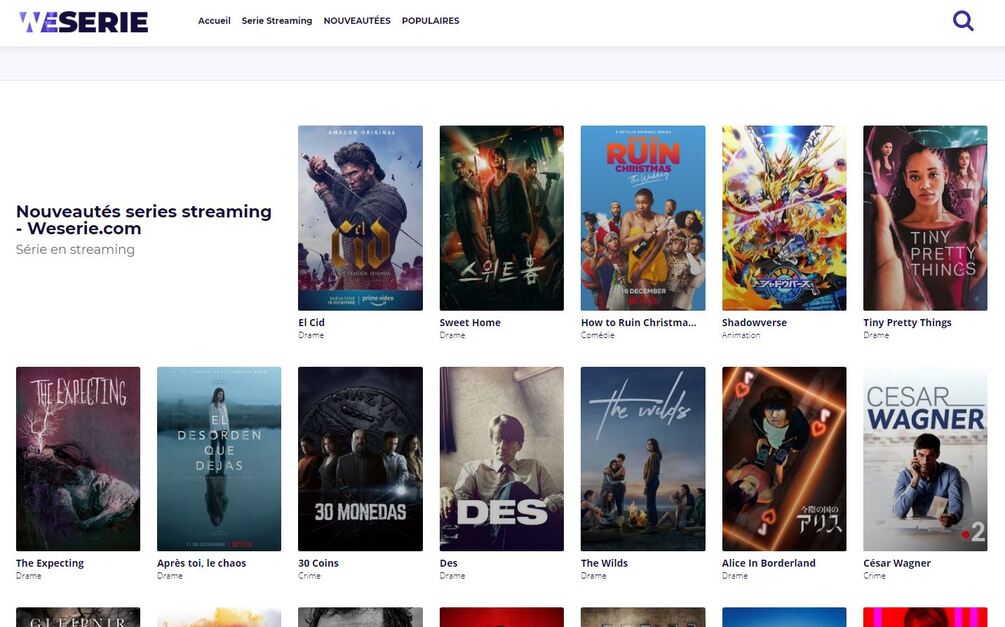Open the Cesar Wagner poster
This screenshot has height=627, width=1005.
point(926,459)
